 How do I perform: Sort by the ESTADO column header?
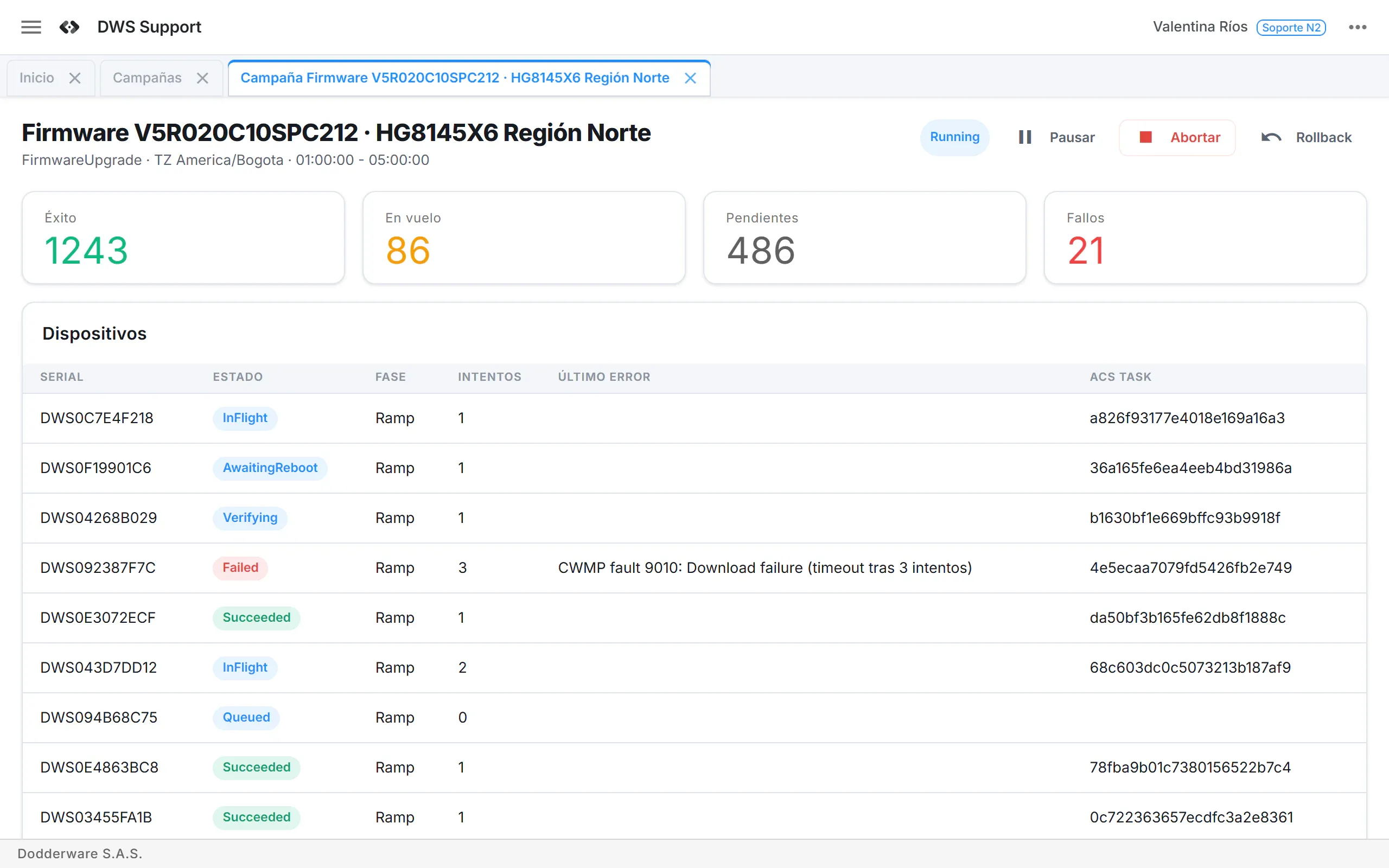238,376
